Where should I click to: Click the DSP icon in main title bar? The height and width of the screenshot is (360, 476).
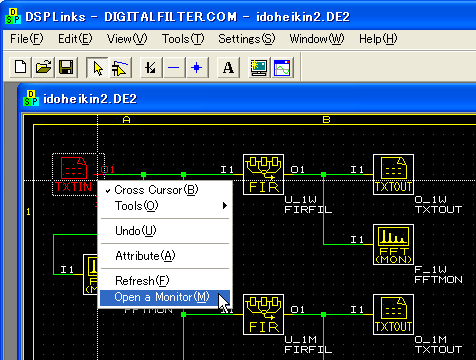pos(13,16)
